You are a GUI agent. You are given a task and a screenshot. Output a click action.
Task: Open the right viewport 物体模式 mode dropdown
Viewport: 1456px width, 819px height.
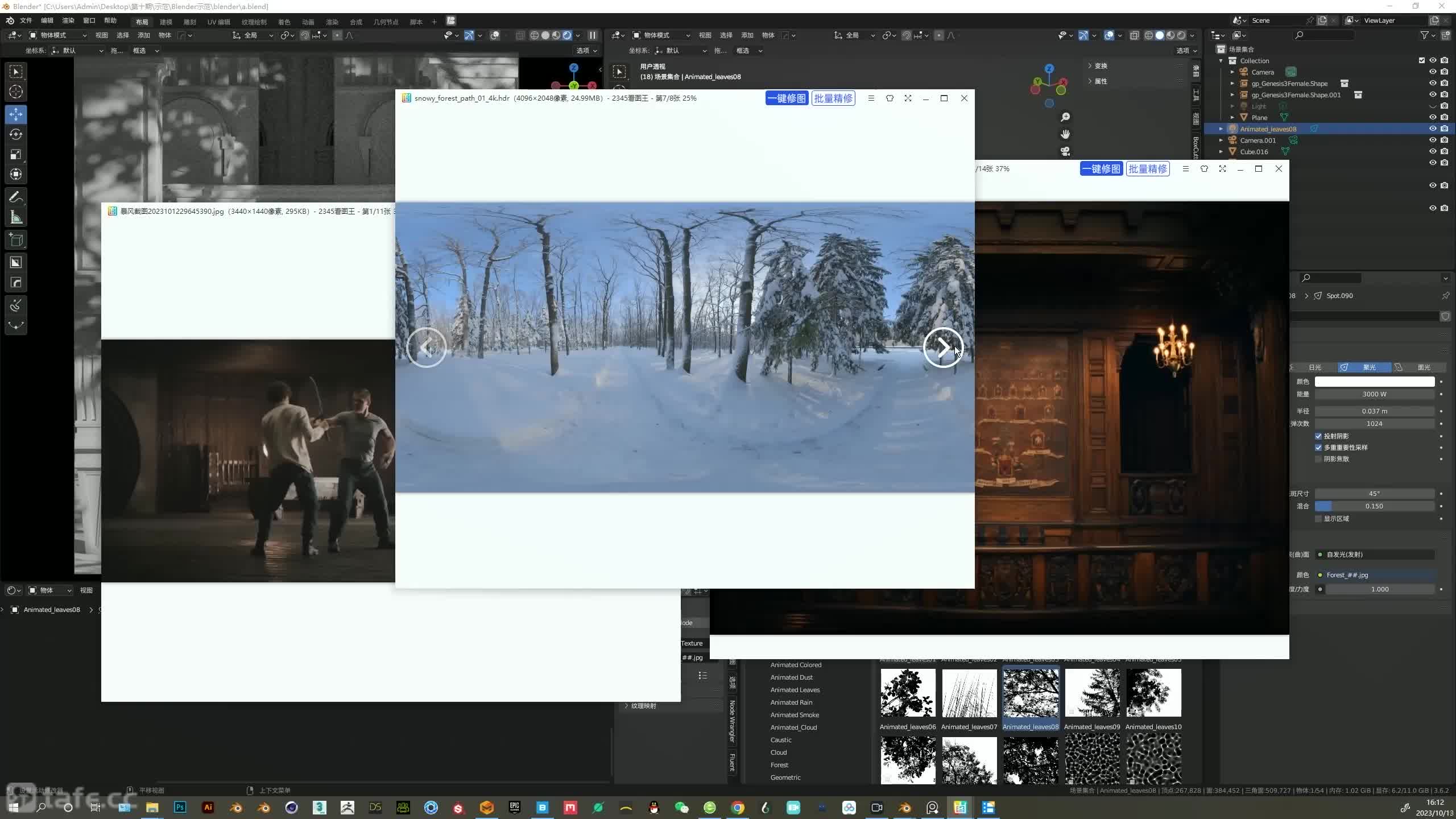(661, 35)
